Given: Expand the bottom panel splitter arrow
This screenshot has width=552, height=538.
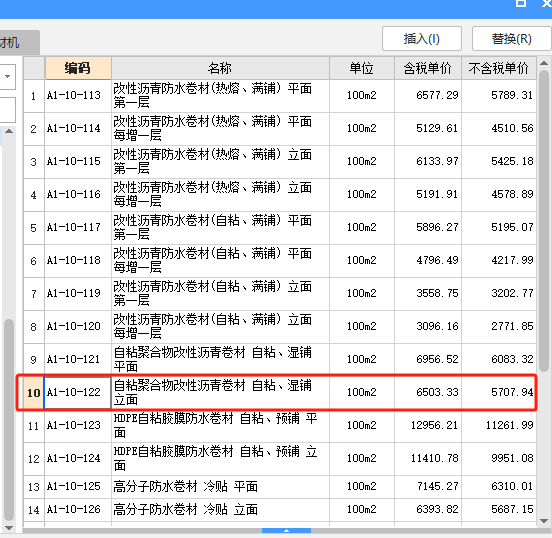Looking at the screenshot, I should pos(286,530).
